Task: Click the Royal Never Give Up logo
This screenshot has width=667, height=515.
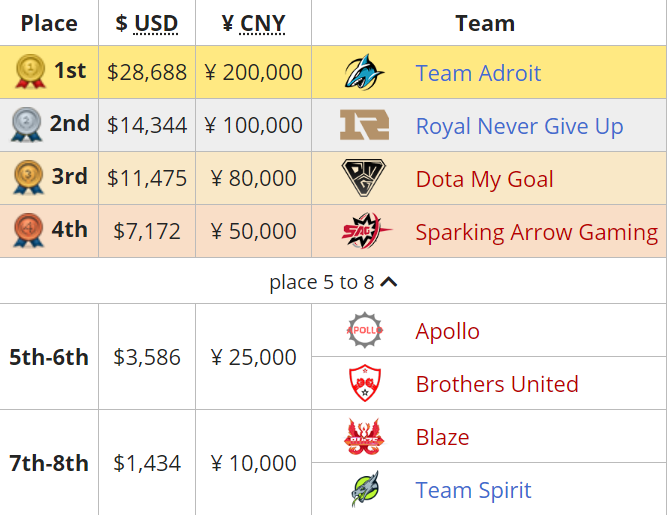Action: pos(365,125)
